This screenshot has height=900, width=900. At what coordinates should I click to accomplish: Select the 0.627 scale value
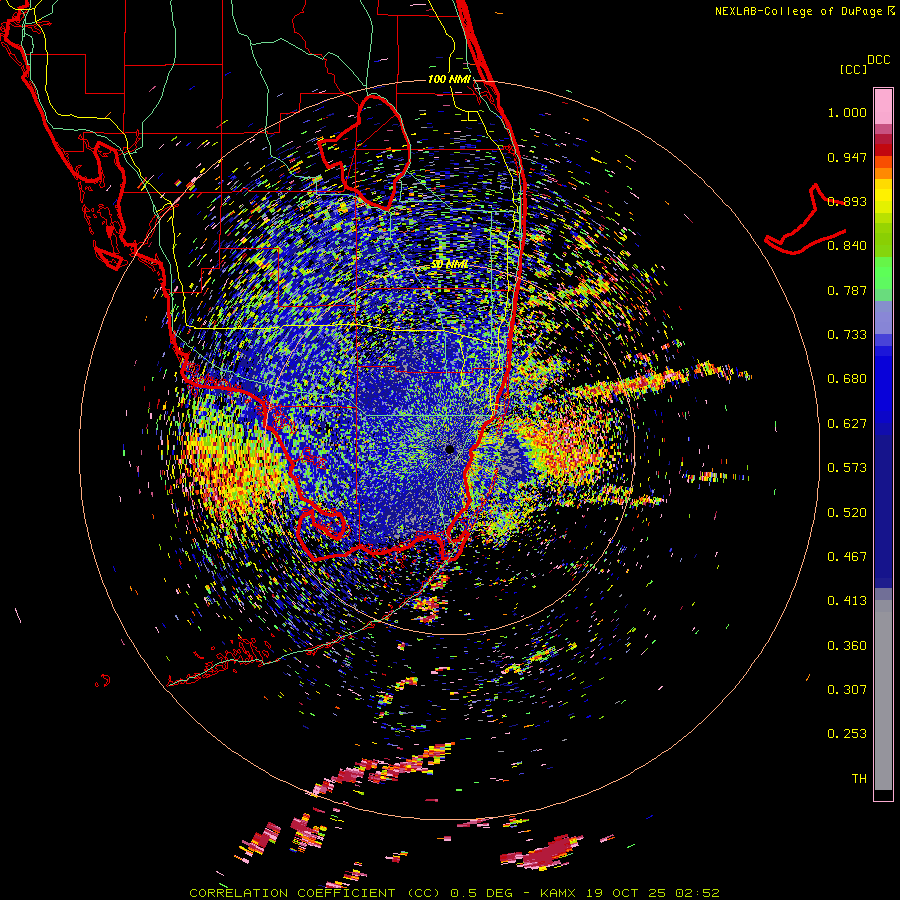pos(847,424)
